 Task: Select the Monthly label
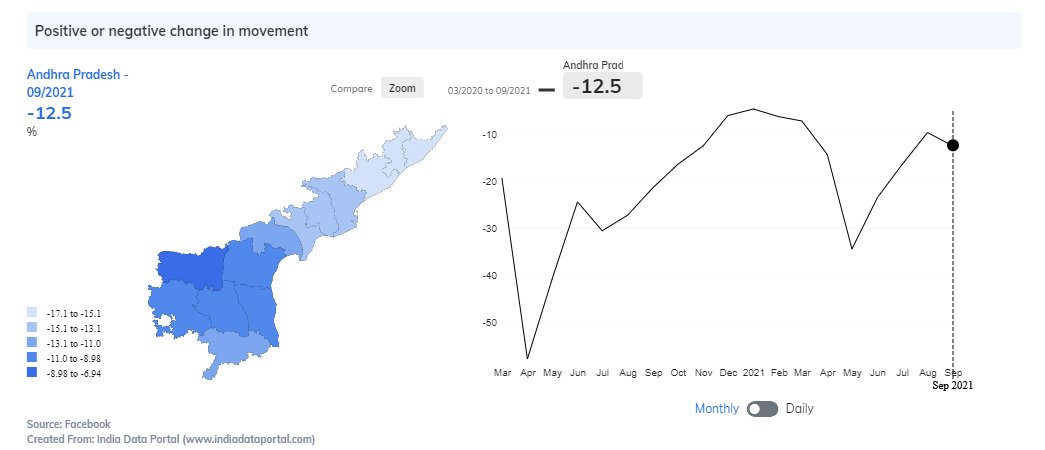716,409
